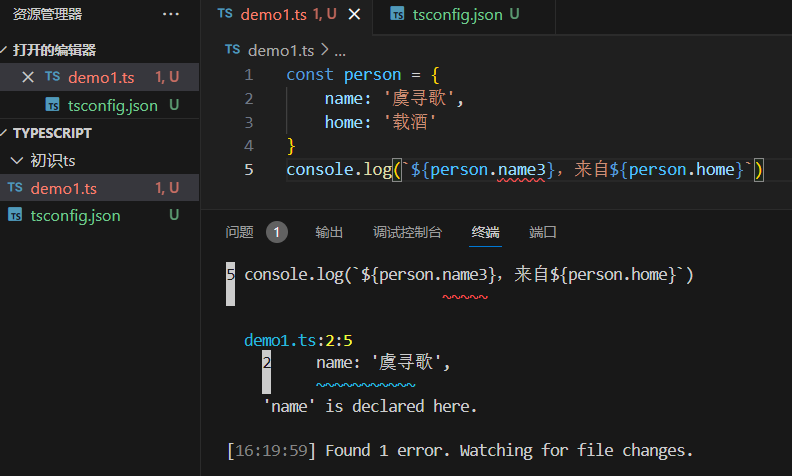Click the TS icon in the breadcrumb
The width and height of the screenshot is (792, 476).
232,49
